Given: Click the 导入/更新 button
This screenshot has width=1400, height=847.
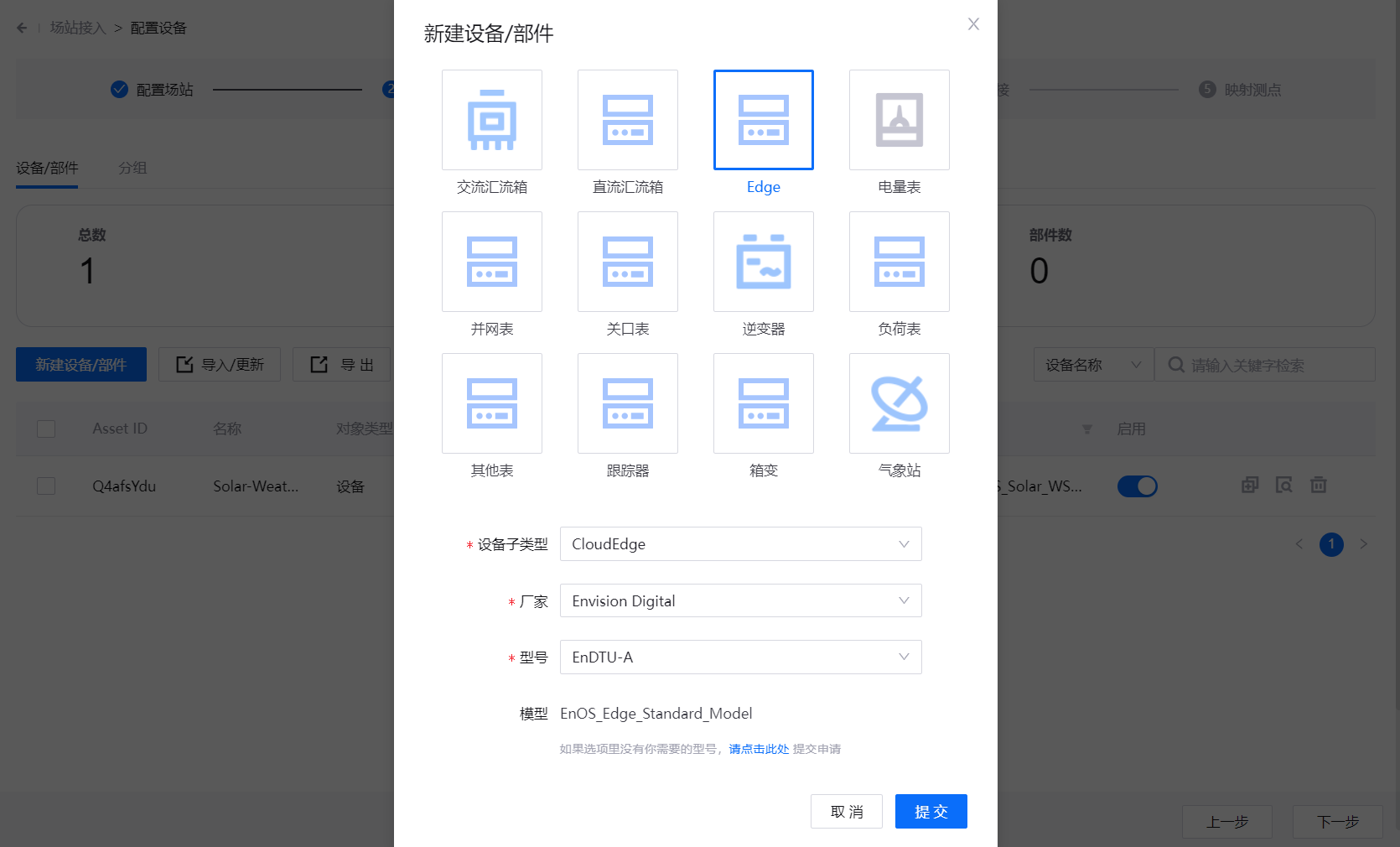Looking at the screenshot, I should tap(220, 365).
